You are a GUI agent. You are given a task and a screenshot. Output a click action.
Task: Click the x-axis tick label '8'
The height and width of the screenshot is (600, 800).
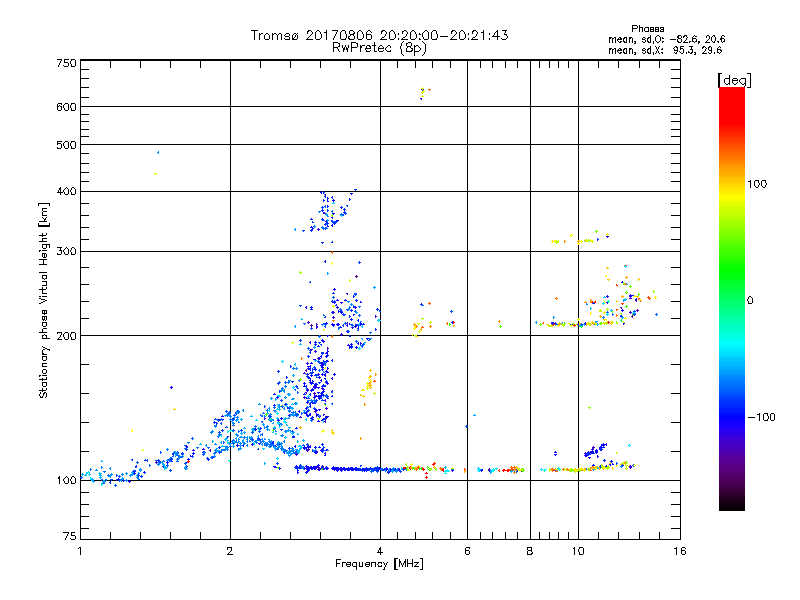(x=530, y=551)
